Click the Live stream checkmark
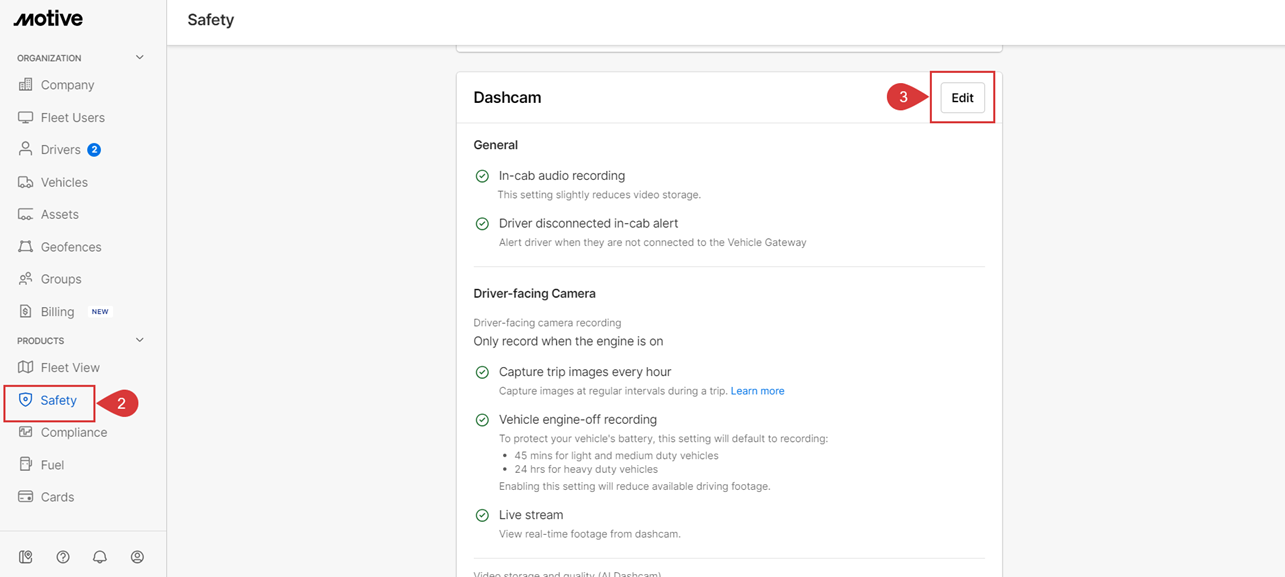The width and height of the screenshot is (1285, 577). tap(482, 515)
